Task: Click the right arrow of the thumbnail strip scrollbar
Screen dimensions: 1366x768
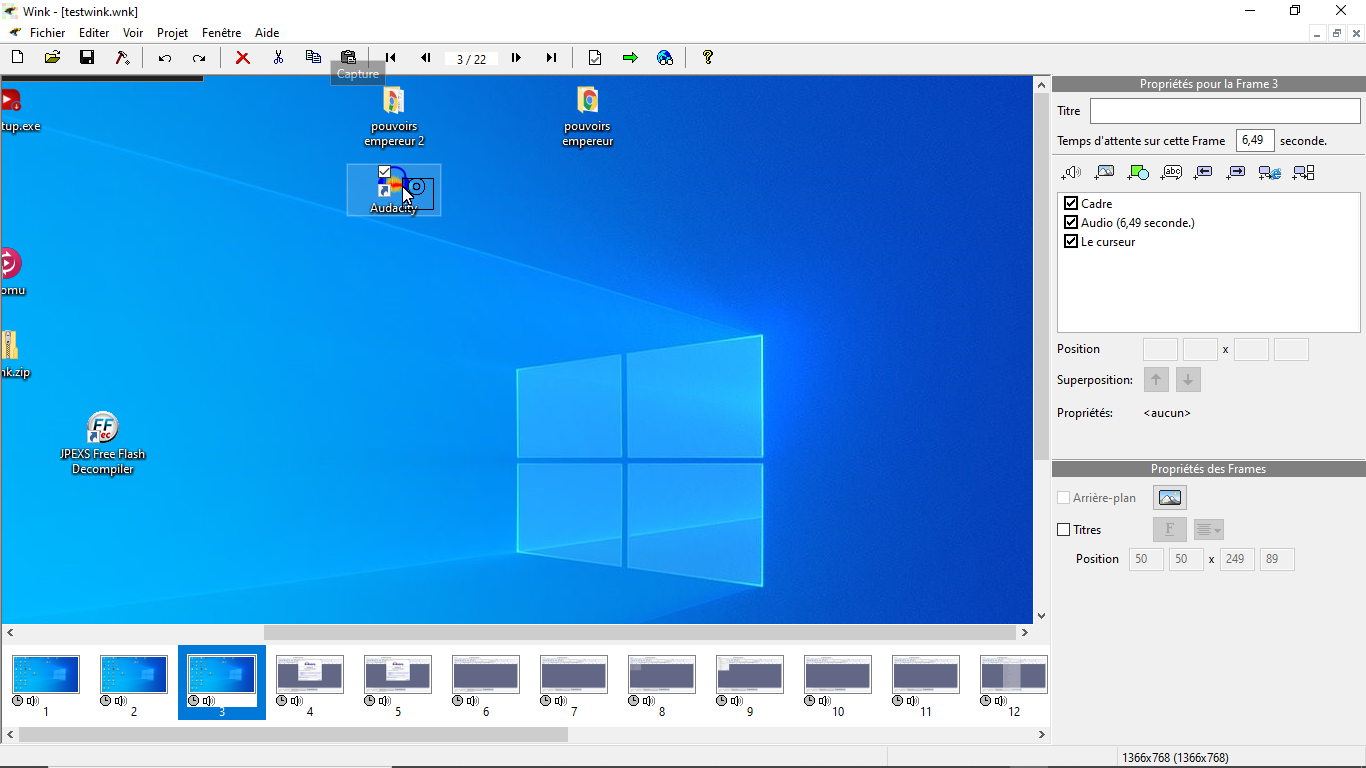Action: coord(1041,735)
